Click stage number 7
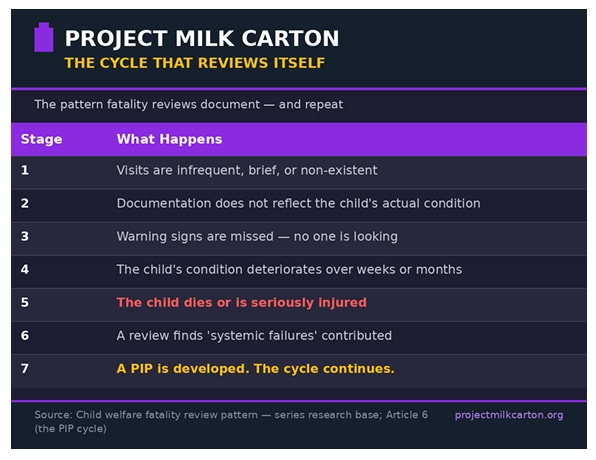The image size is (596, 460). click(25, 369)
